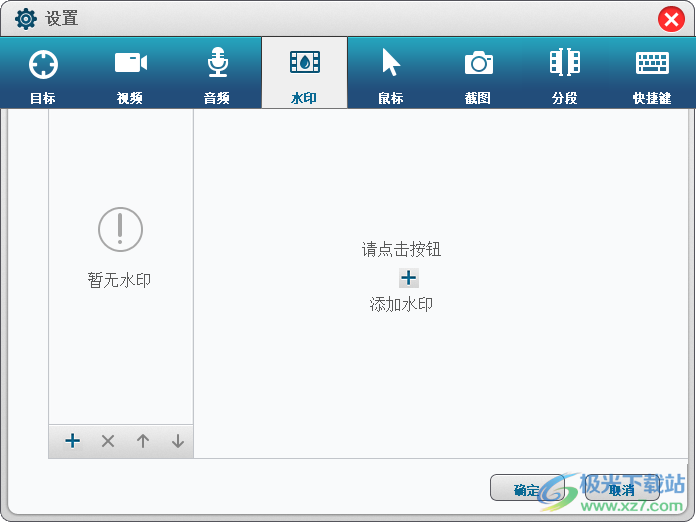Screen dimensions: 696x522
Task: Add a watermark with list toolbar plus
Action: 73,441
